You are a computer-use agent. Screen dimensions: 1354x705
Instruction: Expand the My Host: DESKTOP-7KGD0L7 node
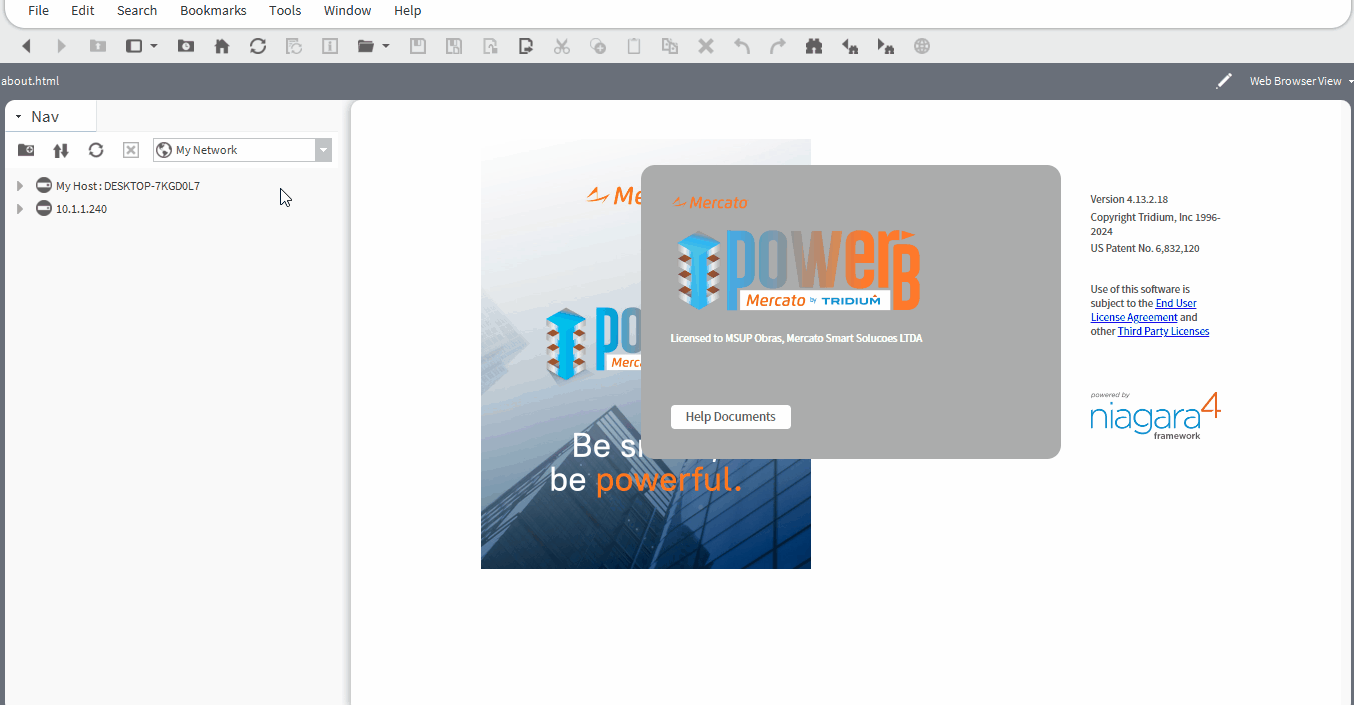tap(20, 186)
